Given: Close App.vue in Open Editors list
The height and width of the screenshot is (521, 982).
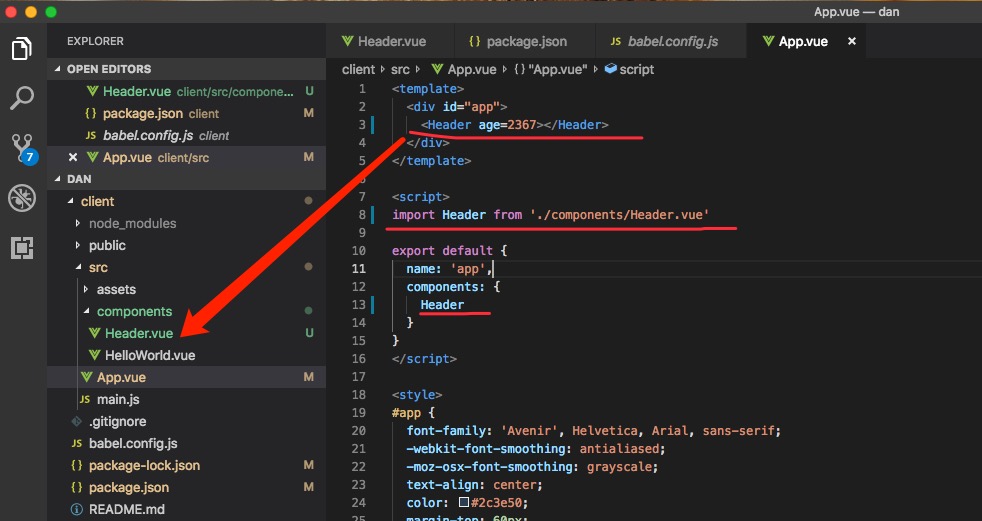Looking at the screenshot, I should 73,157.
